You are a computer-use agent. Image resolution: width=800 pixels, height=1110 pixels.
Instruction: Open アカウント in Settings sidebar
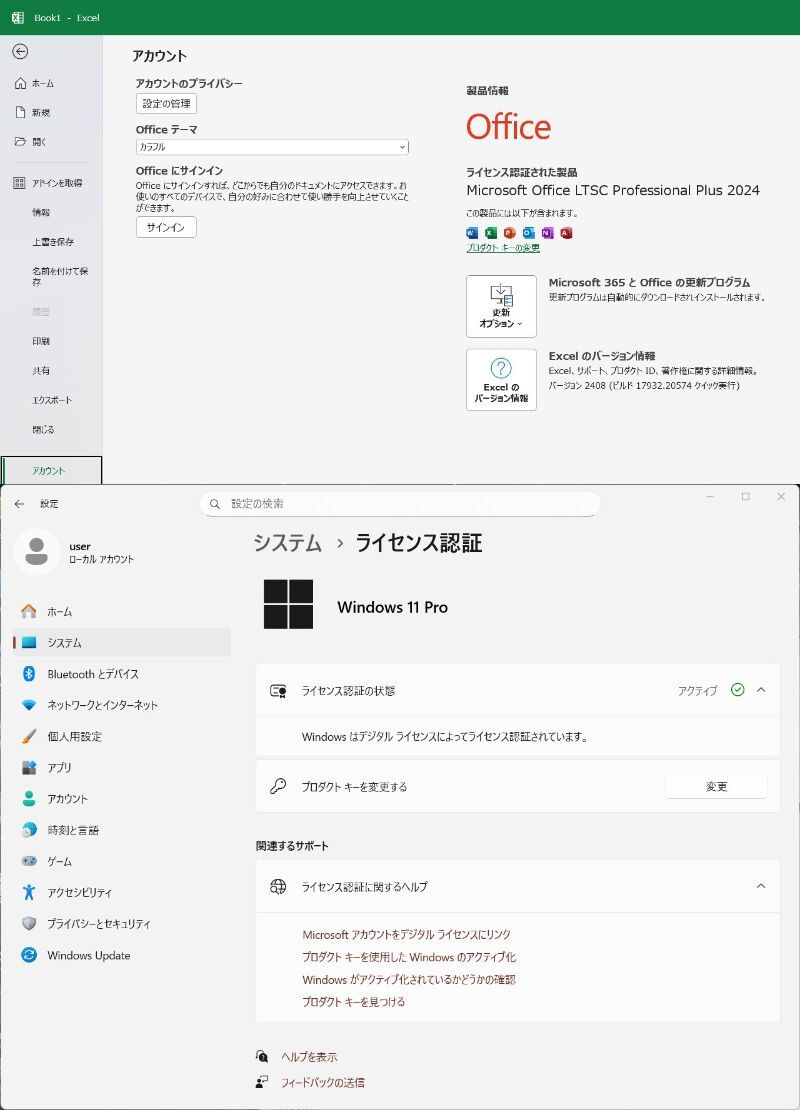(122, 799)
